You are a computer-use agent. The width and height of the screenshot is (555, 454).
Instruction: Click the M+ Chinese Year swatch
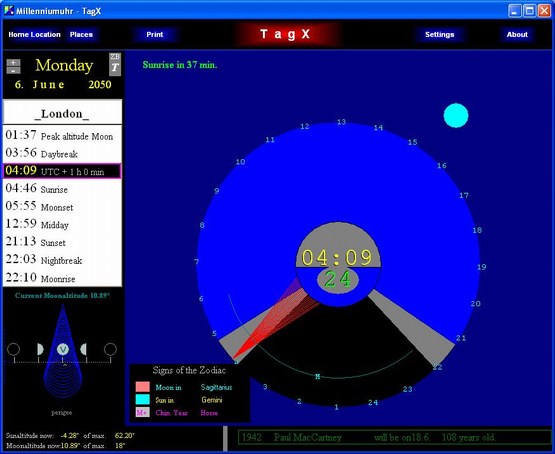(x=143, y=412)
